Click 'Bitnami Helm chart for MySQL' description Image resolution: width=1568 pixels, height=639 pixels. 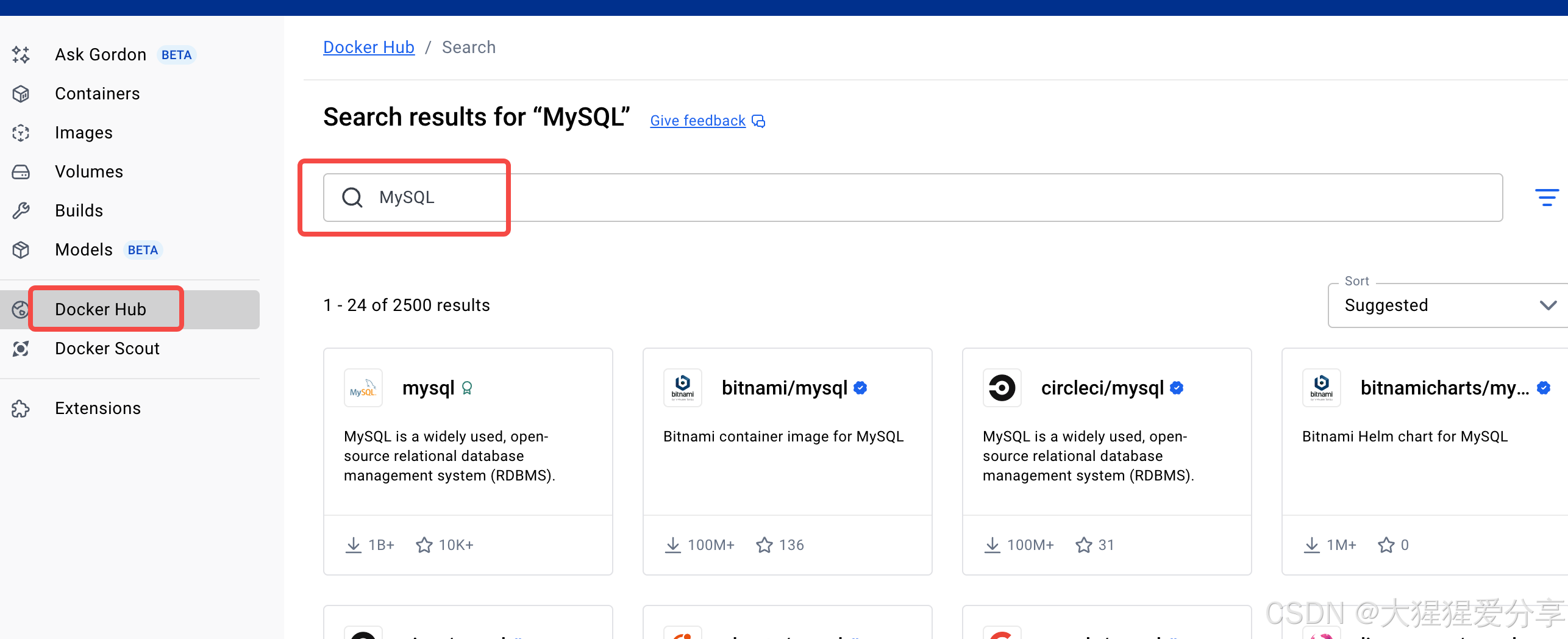tap(1405, 437)
